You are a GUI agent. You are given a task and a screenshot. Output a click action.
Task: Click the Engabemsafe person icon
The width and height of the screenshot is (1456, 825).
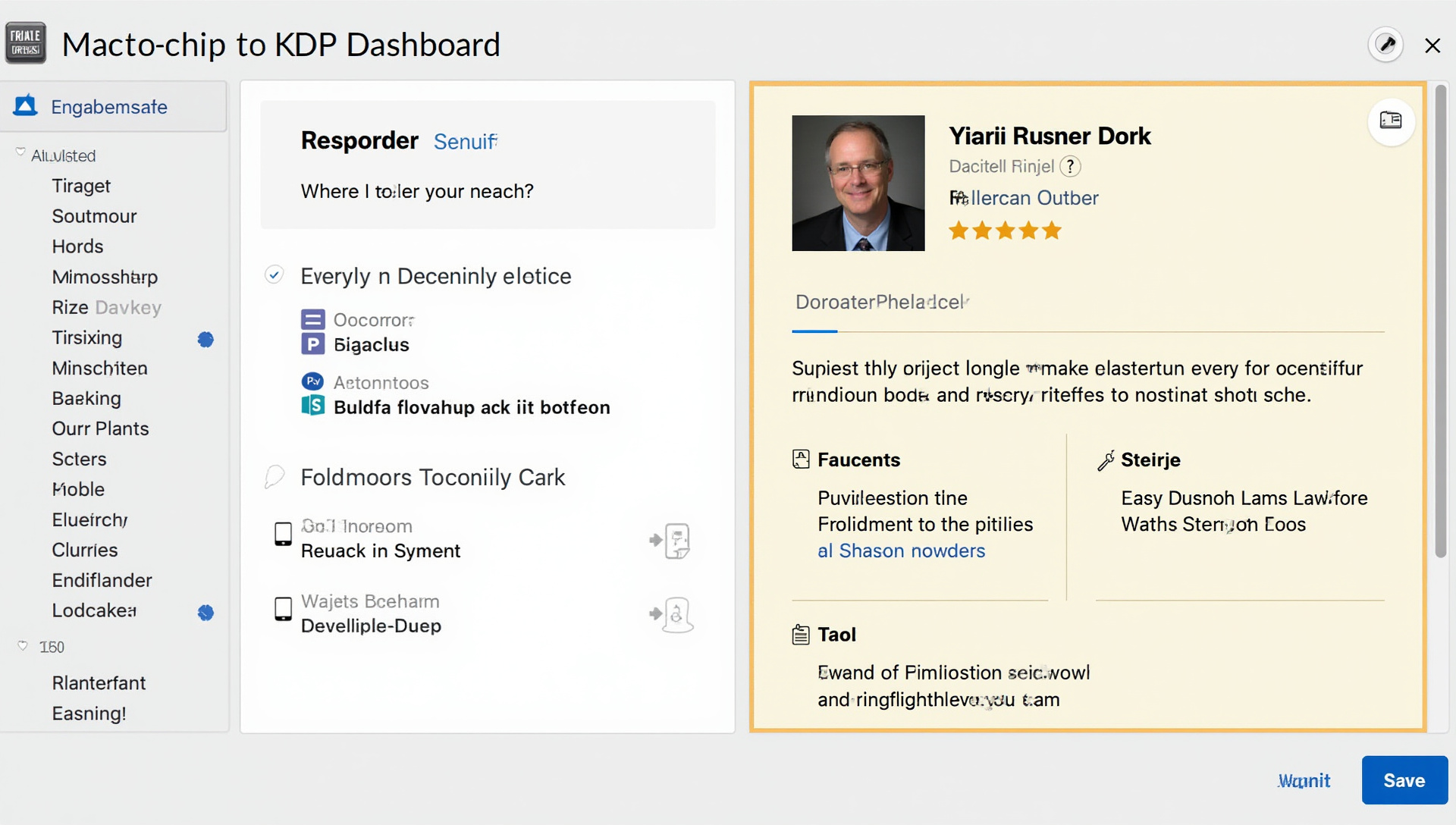25,106
